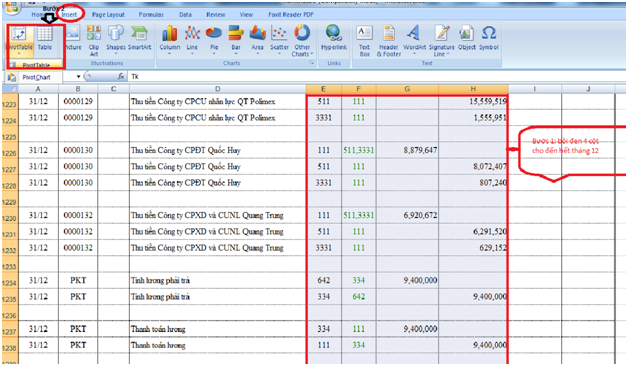This screenshot has width=628, height=366.
Task: Insert a Scatter chart
Action: [x=279, y=39]
